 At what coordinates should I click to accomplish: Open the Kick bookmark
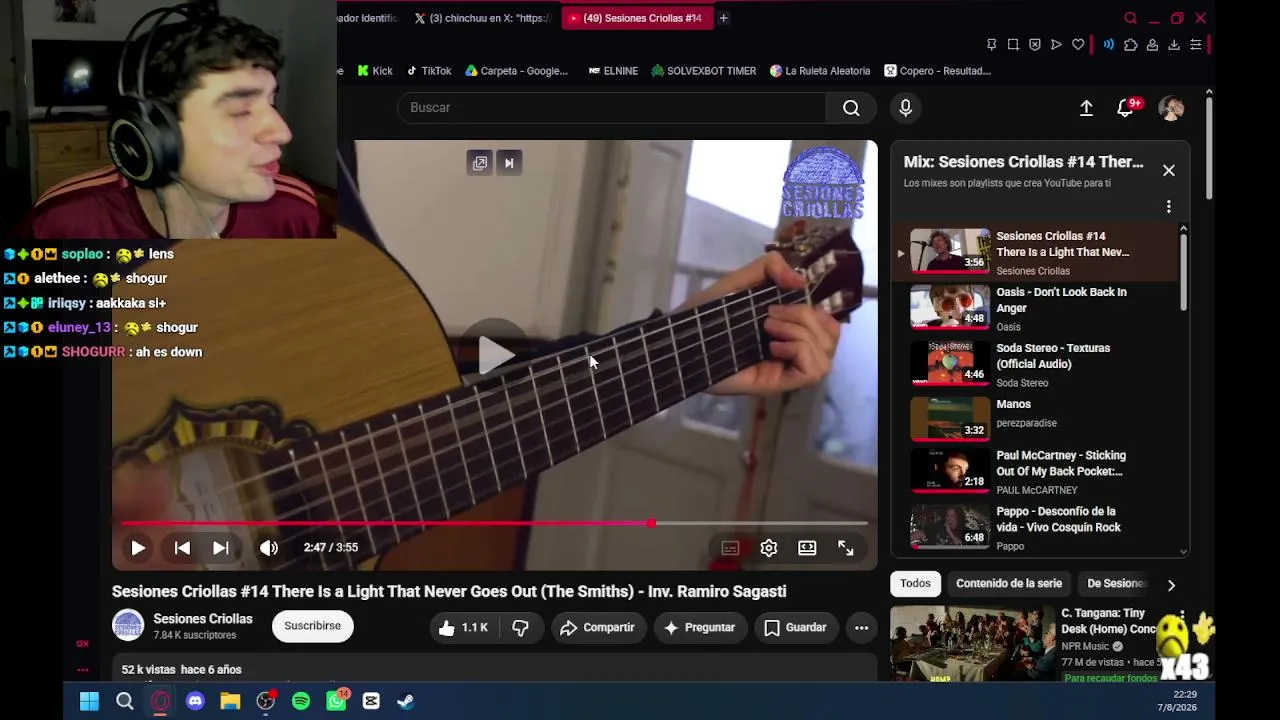click(x=374, y=71)
